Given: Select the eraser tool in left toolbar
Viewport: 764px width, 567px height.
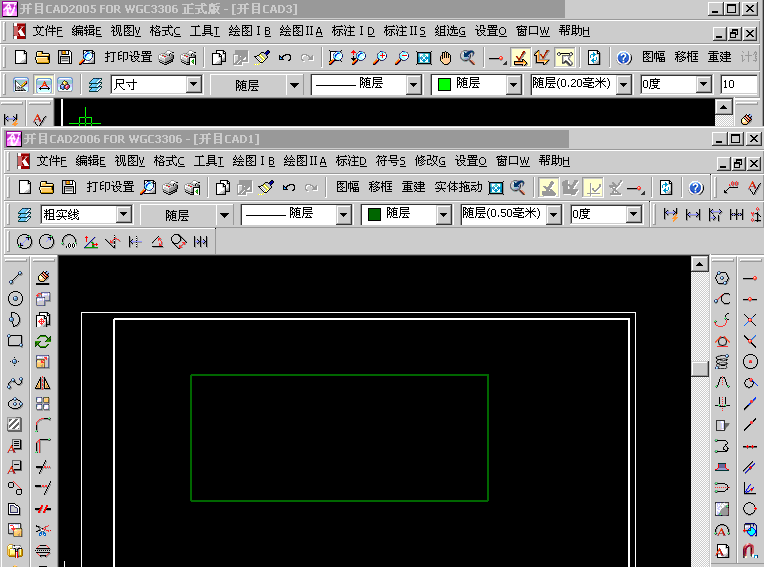Looking at the screenshot, I should click(x=43, y=278).
